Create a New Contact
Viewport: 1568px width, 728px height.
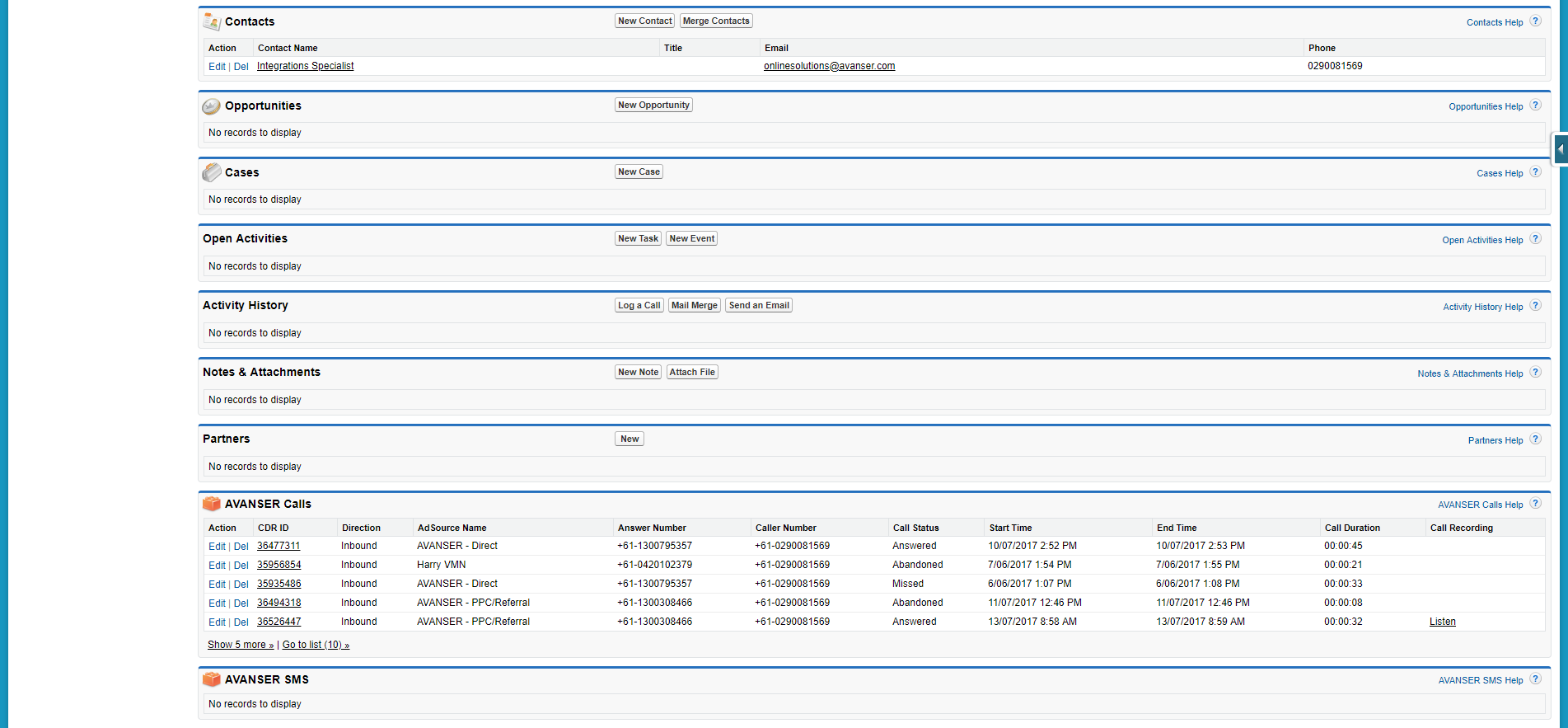(645, 21)
